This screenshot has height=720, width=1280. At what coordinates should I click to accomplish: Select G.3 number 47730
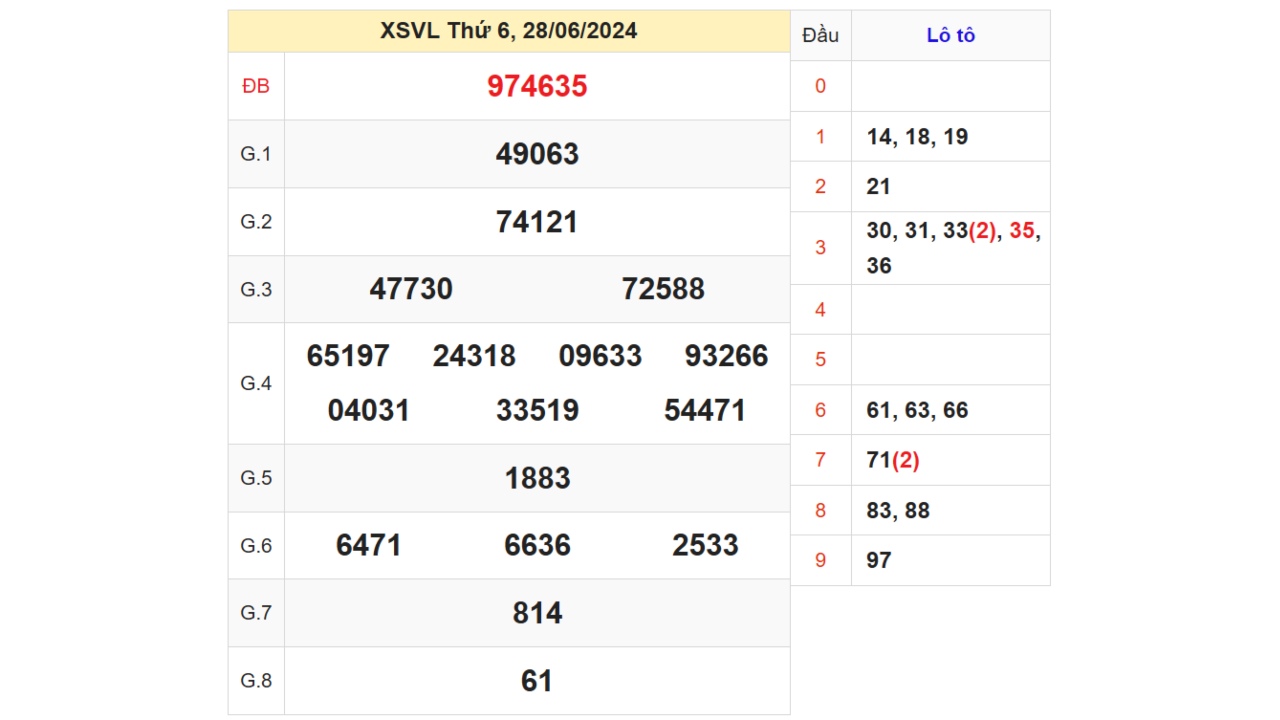coord(411,289)
